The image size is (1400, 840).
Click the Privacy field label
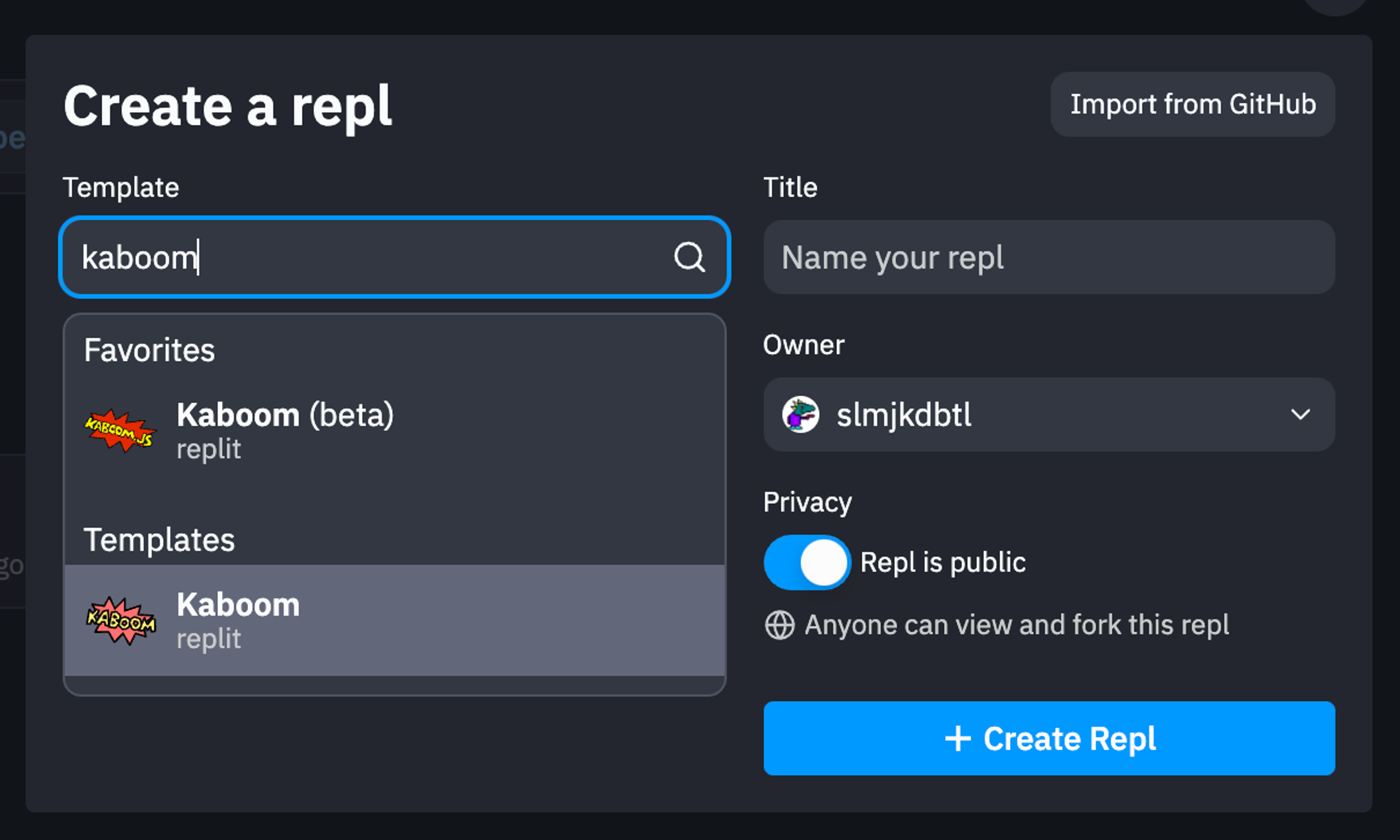click(807, 502)
